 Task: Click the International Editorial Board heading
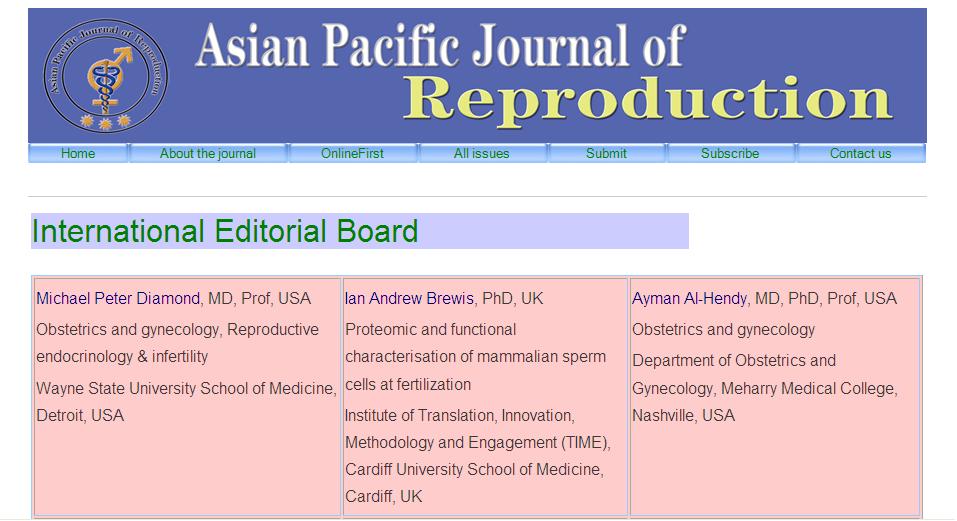pos(225,231)
